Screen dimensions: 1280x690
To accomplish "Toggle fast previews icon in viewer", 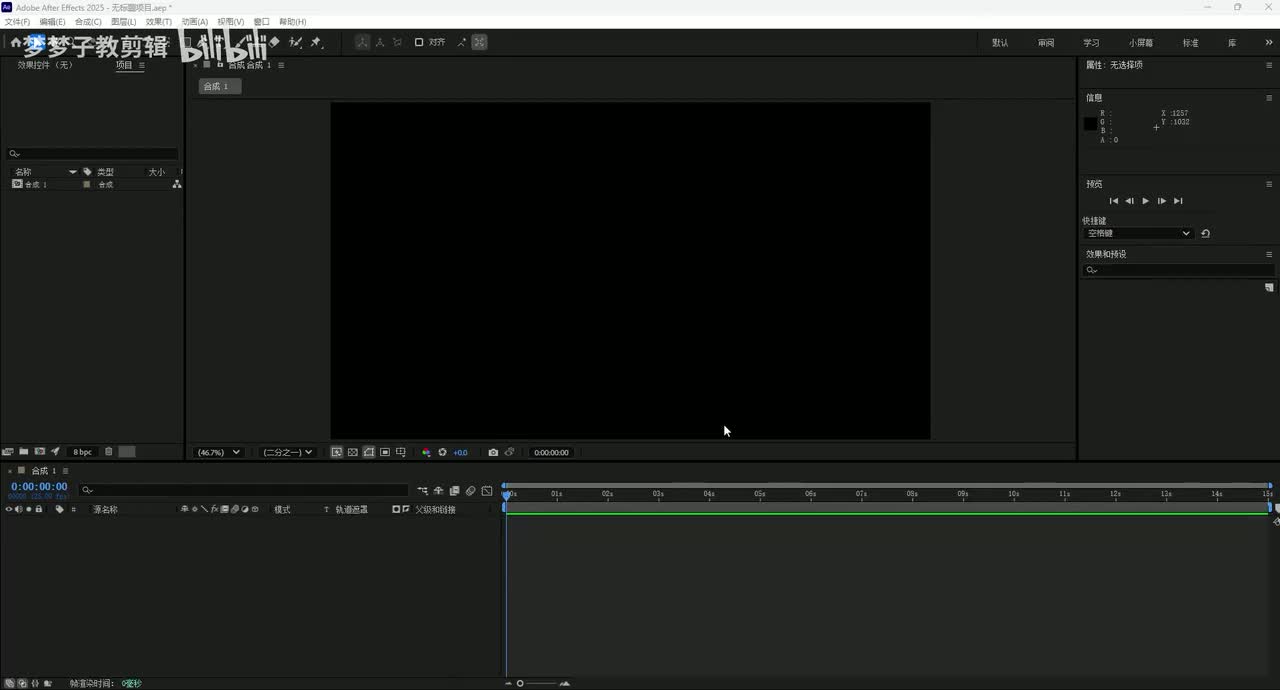I will 337,452.
